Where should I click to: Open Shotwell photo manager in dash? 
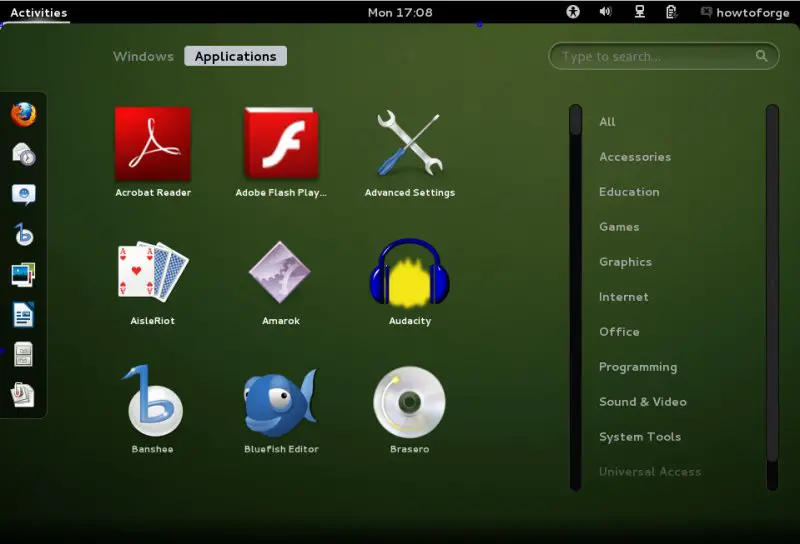23,275
